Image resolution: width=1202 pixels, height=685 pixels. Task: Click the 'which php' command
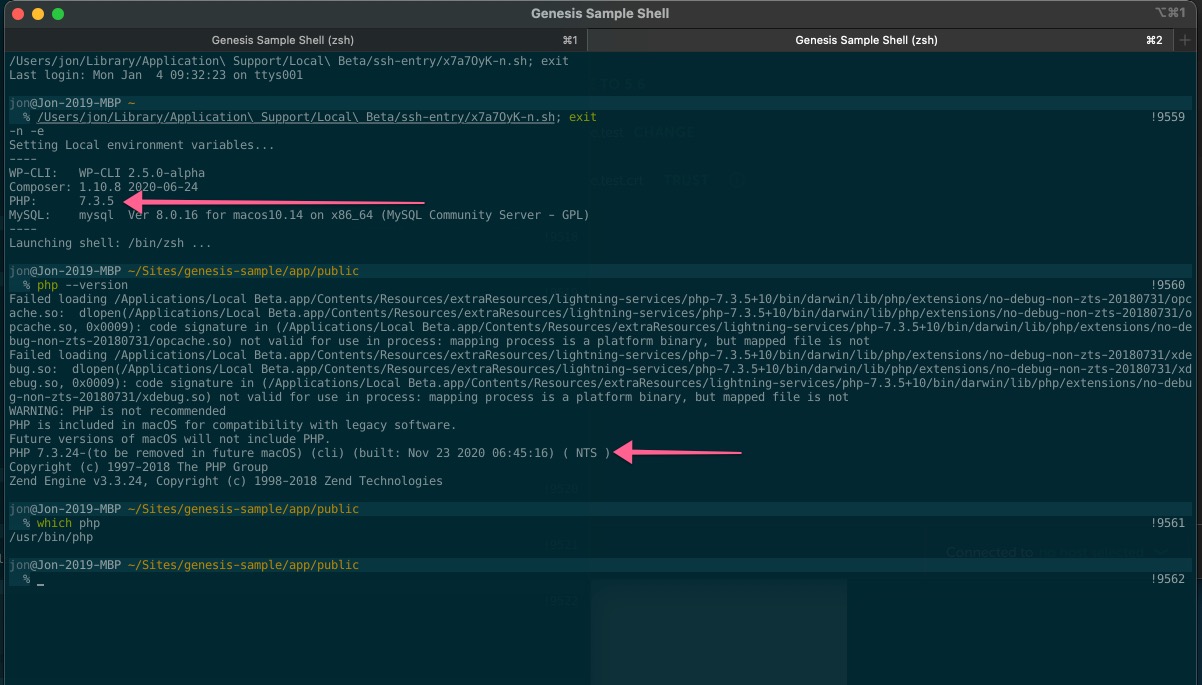[x=69, y=523]
